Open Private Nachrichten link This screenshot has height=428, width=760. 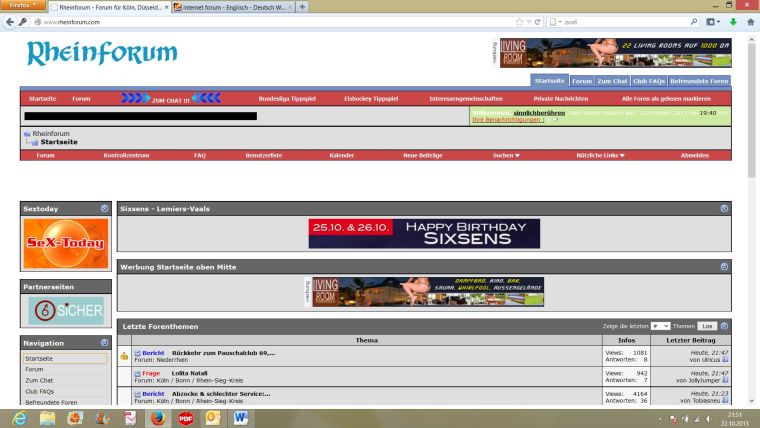(x=561, y=99)
